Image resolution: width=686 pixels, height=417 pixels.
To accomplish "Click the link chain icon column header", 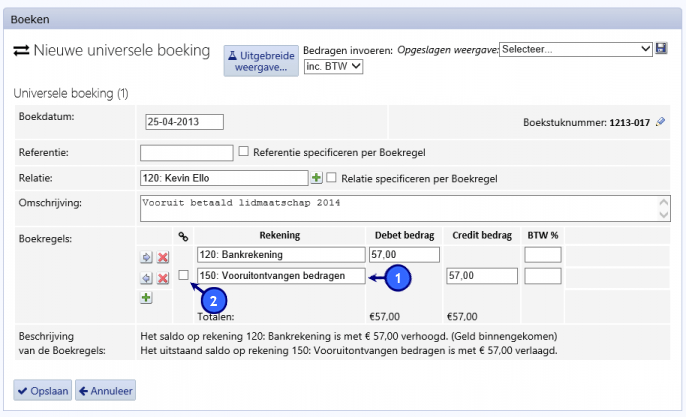I will pos(182,236).
